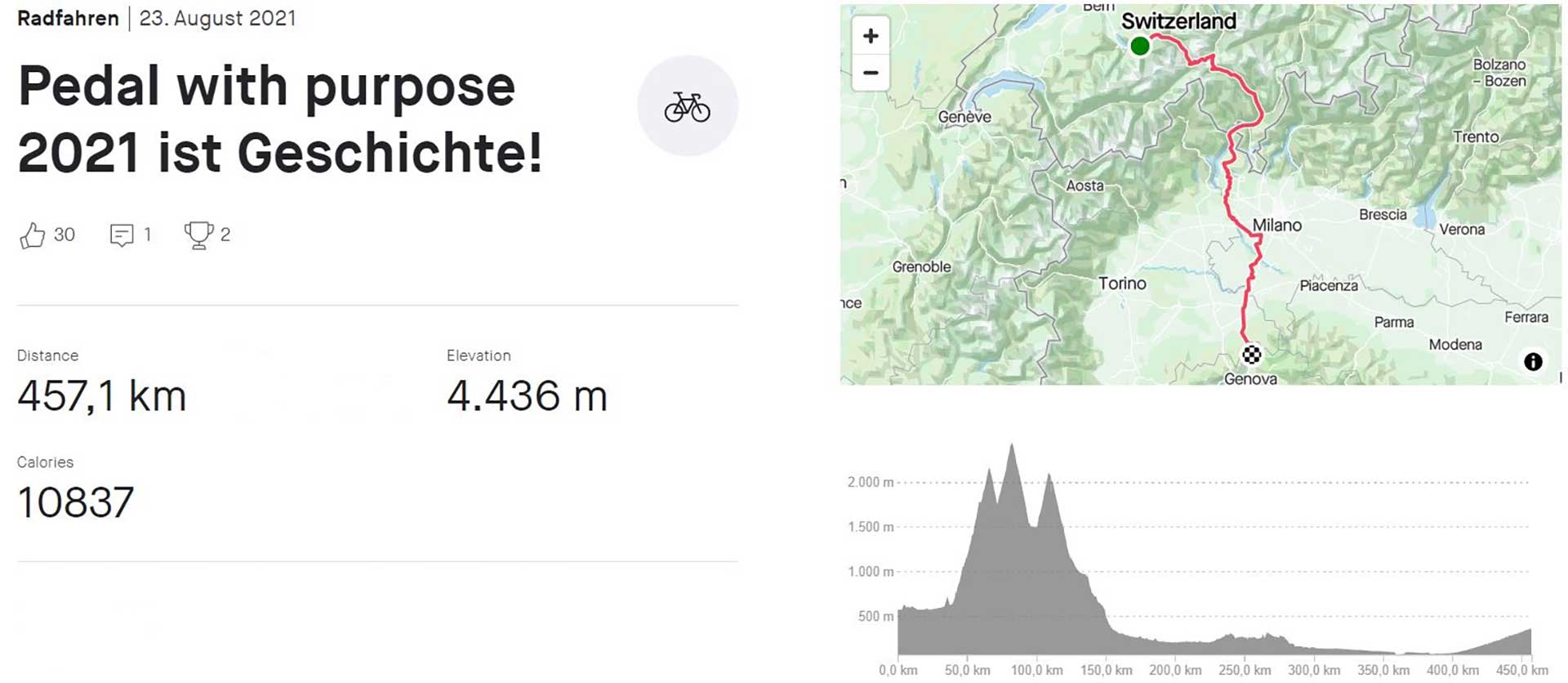The height and width of the screenshot is (683, 1568).
Task: Click the 457,1 km distance value
Action: pos(102,396)
